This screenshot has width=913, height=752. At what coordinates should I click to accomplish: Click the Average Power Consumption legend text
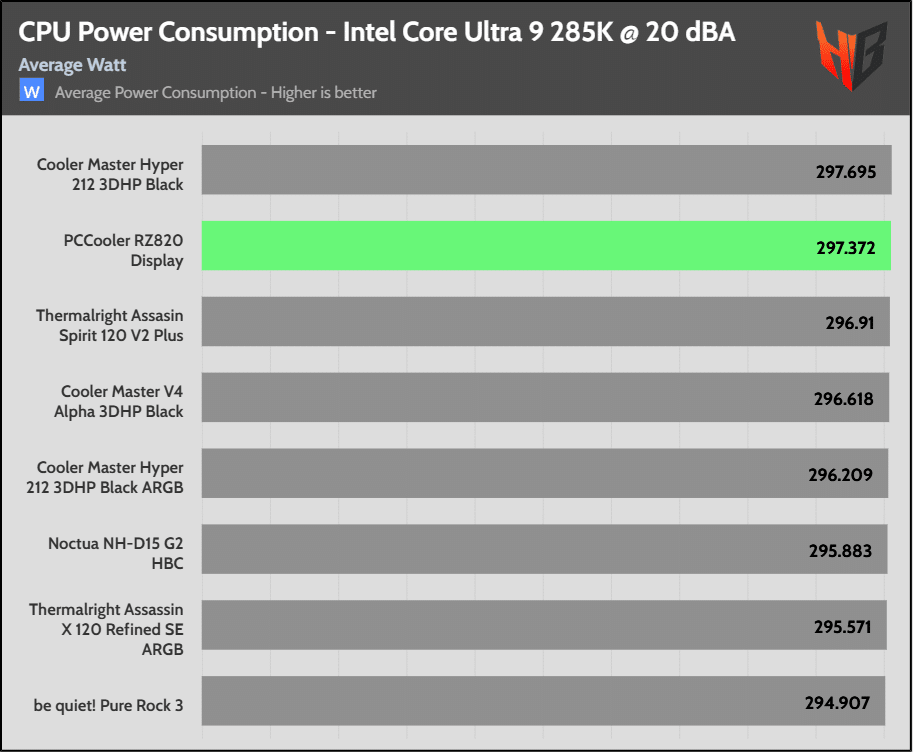(x=216, y=92)
